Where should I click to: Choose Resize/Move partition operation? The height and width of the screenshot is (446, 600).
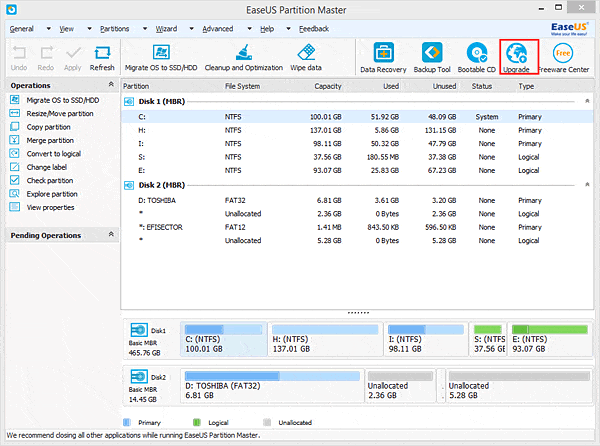(x=60, y=114)
